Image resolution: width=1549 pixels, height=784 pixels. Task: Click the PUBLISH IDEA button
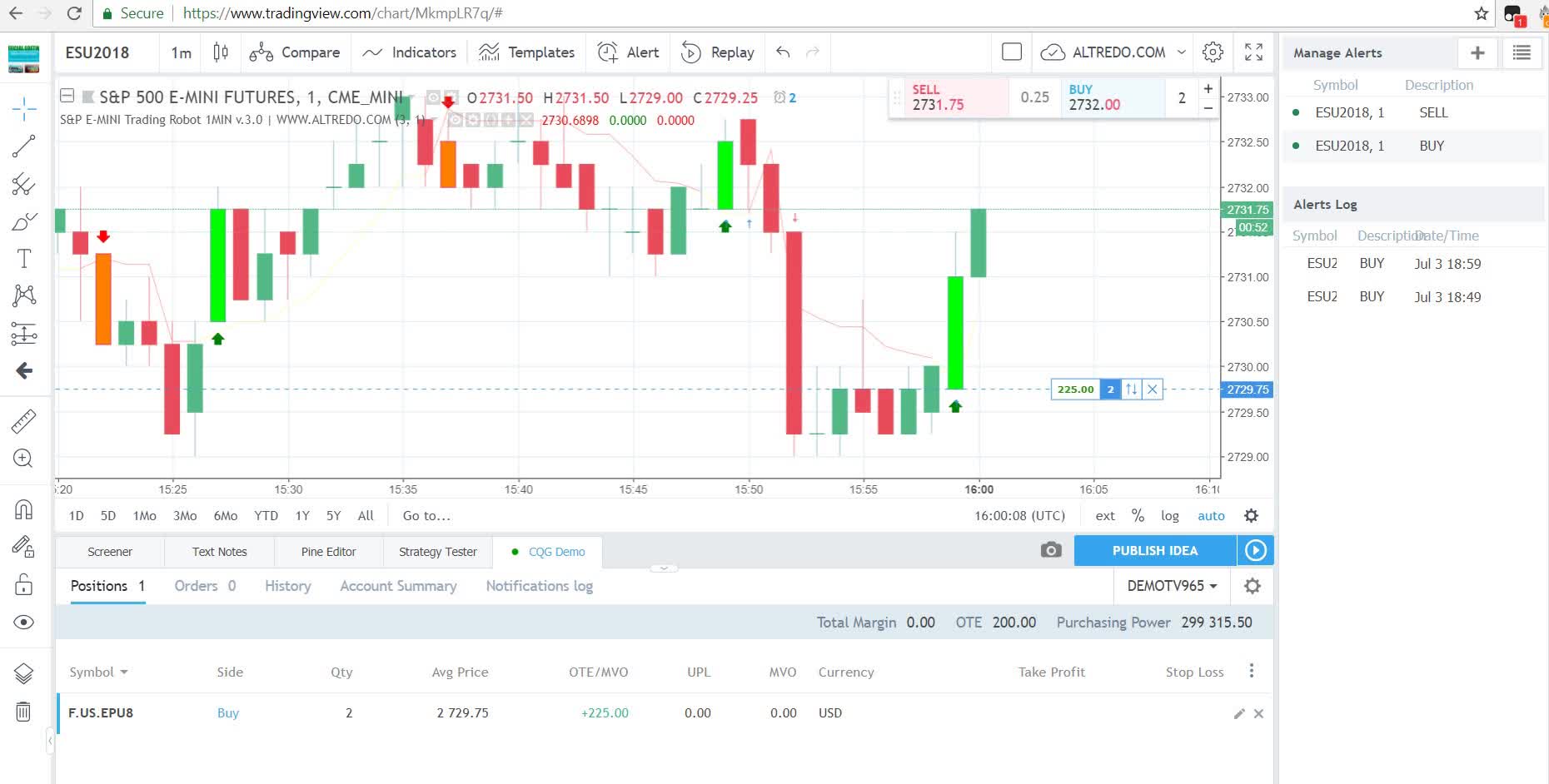1154,550
